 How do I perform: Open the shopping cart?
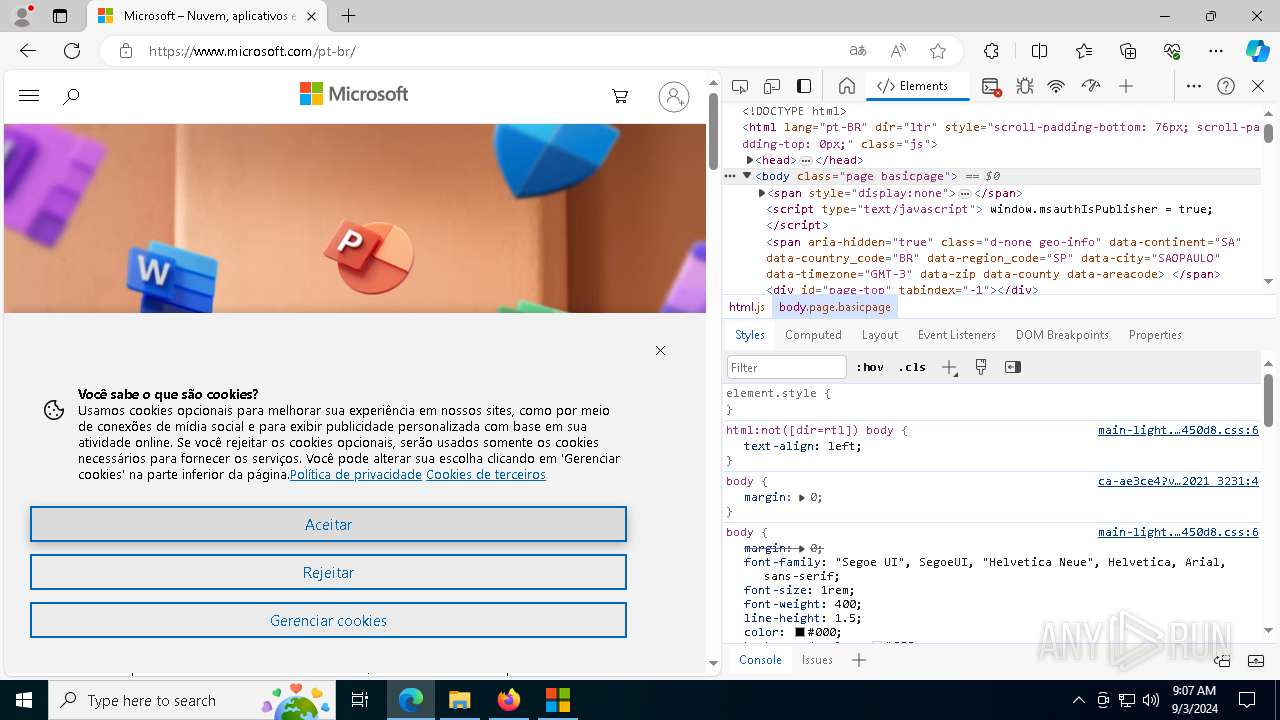pyautogui.click(x=620, y=96)
